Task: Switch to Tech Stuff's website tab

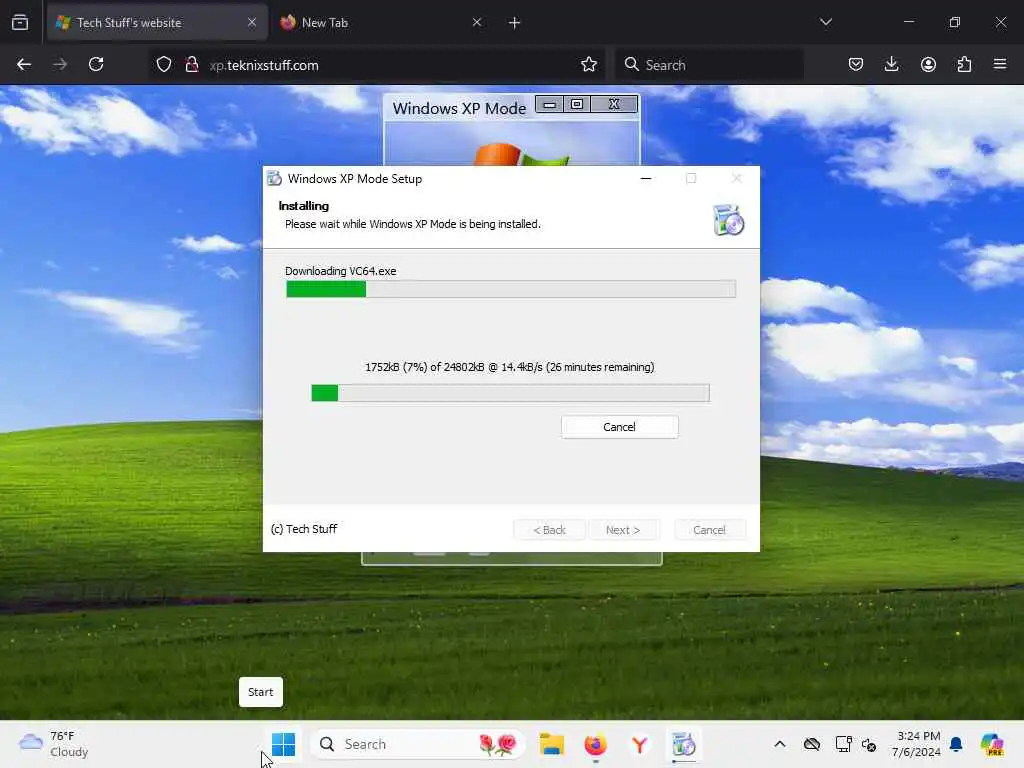Action: click(157, 23)
